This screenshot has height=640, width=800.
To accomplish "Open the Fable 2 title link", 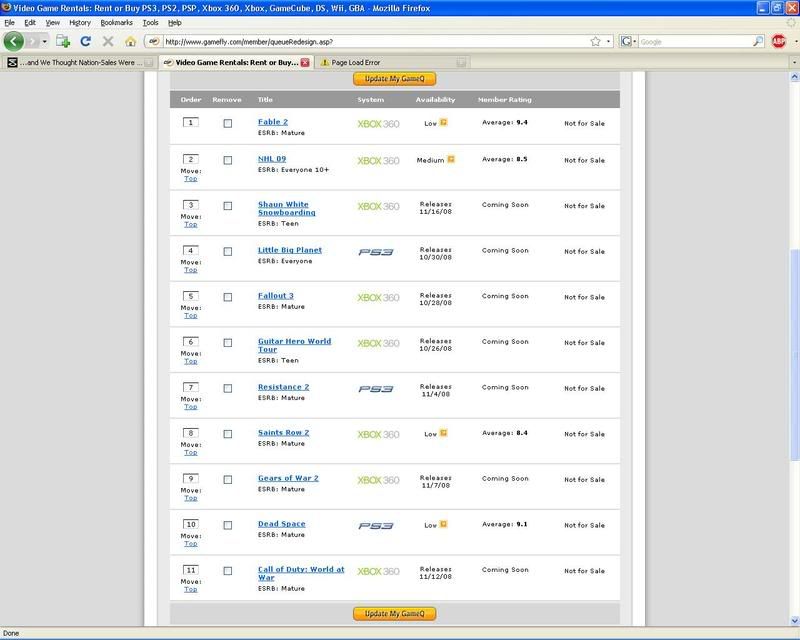I will click(x=272, y=122).
